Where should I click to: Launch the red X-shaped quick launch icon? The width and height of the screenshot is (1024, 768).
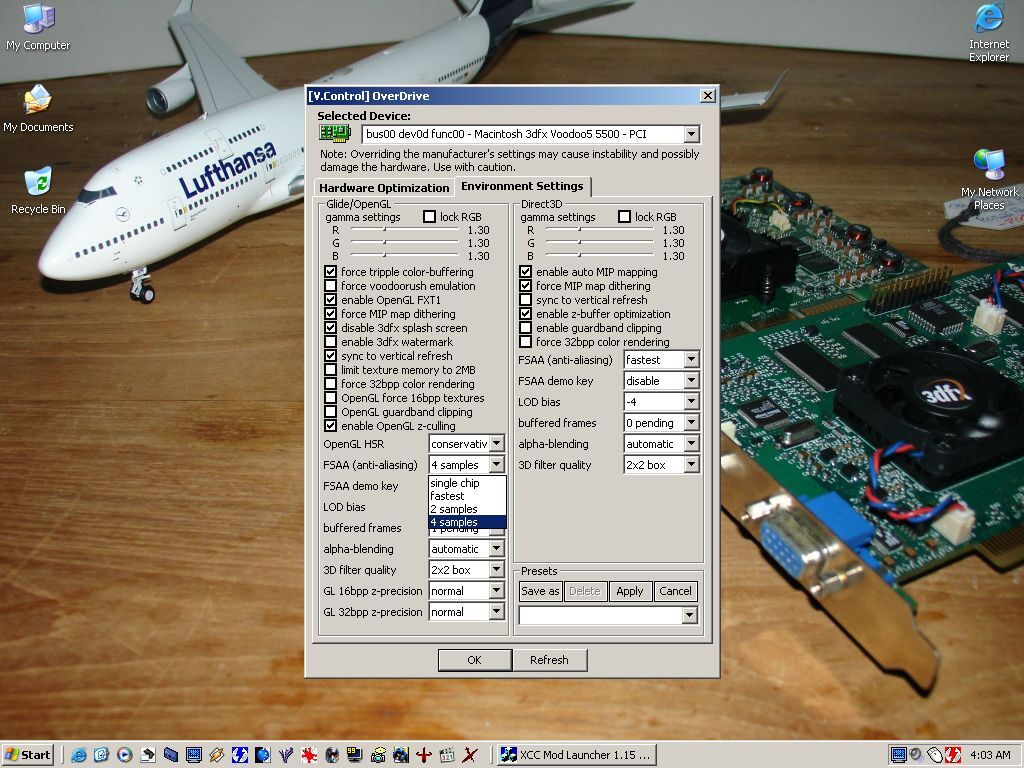pyautogui.click(x=470, y=755)
